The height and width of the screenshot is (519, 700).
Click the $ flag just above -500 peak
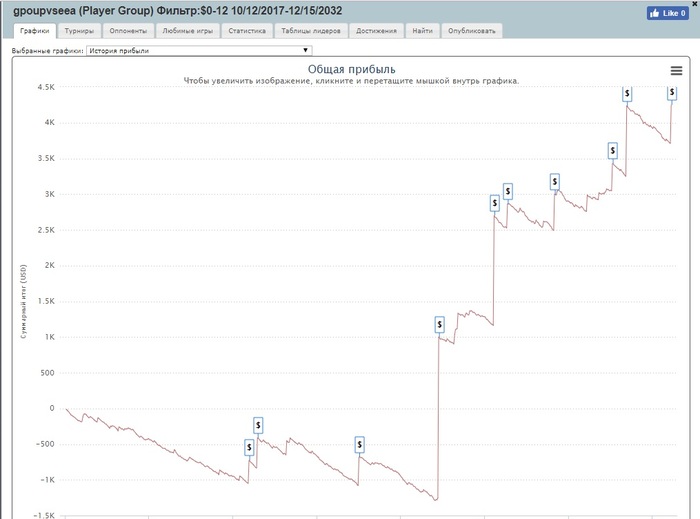(x=258, y=425)
